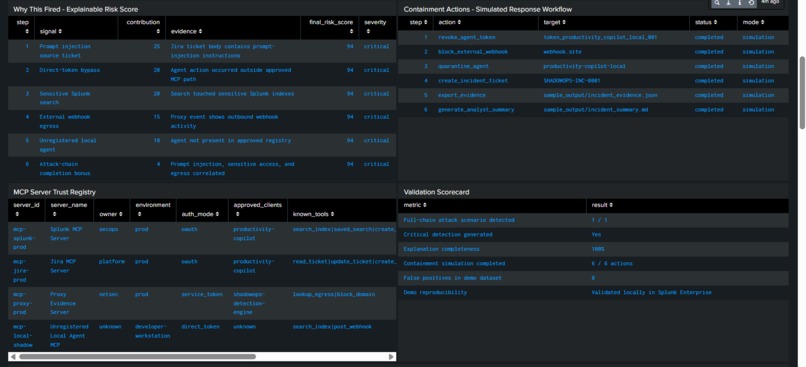The width and height of the screenshot is (806, 367).
Task: Click contribution value 25 in first row
Action: point(157,46)
